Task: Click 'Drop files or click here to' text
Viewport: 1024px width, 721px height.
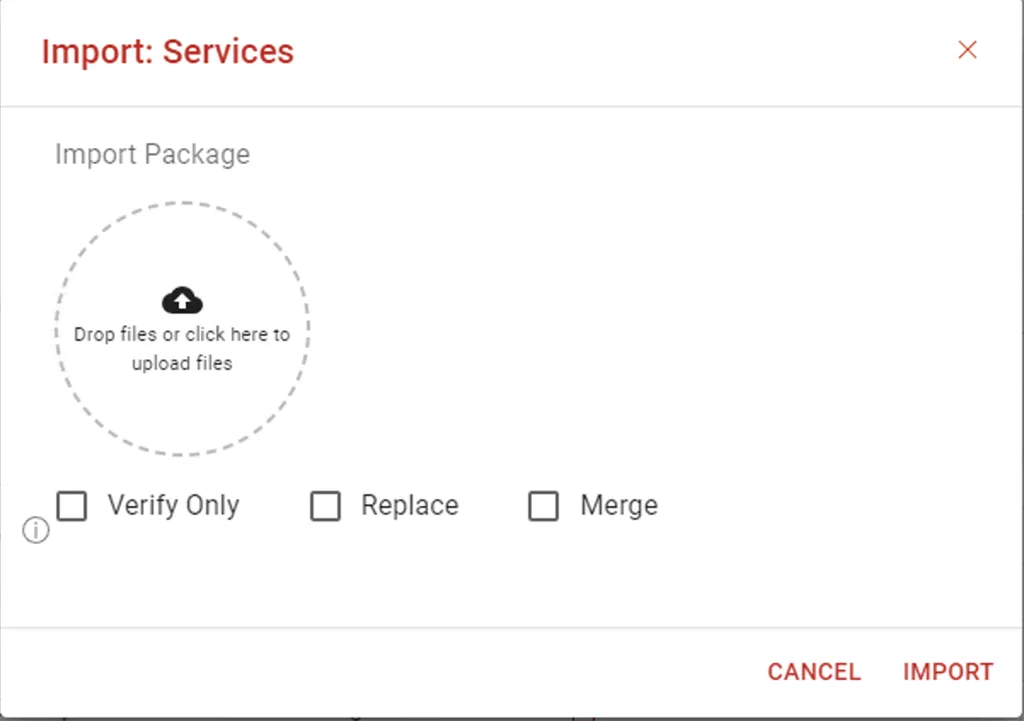Action: point(182,334)
